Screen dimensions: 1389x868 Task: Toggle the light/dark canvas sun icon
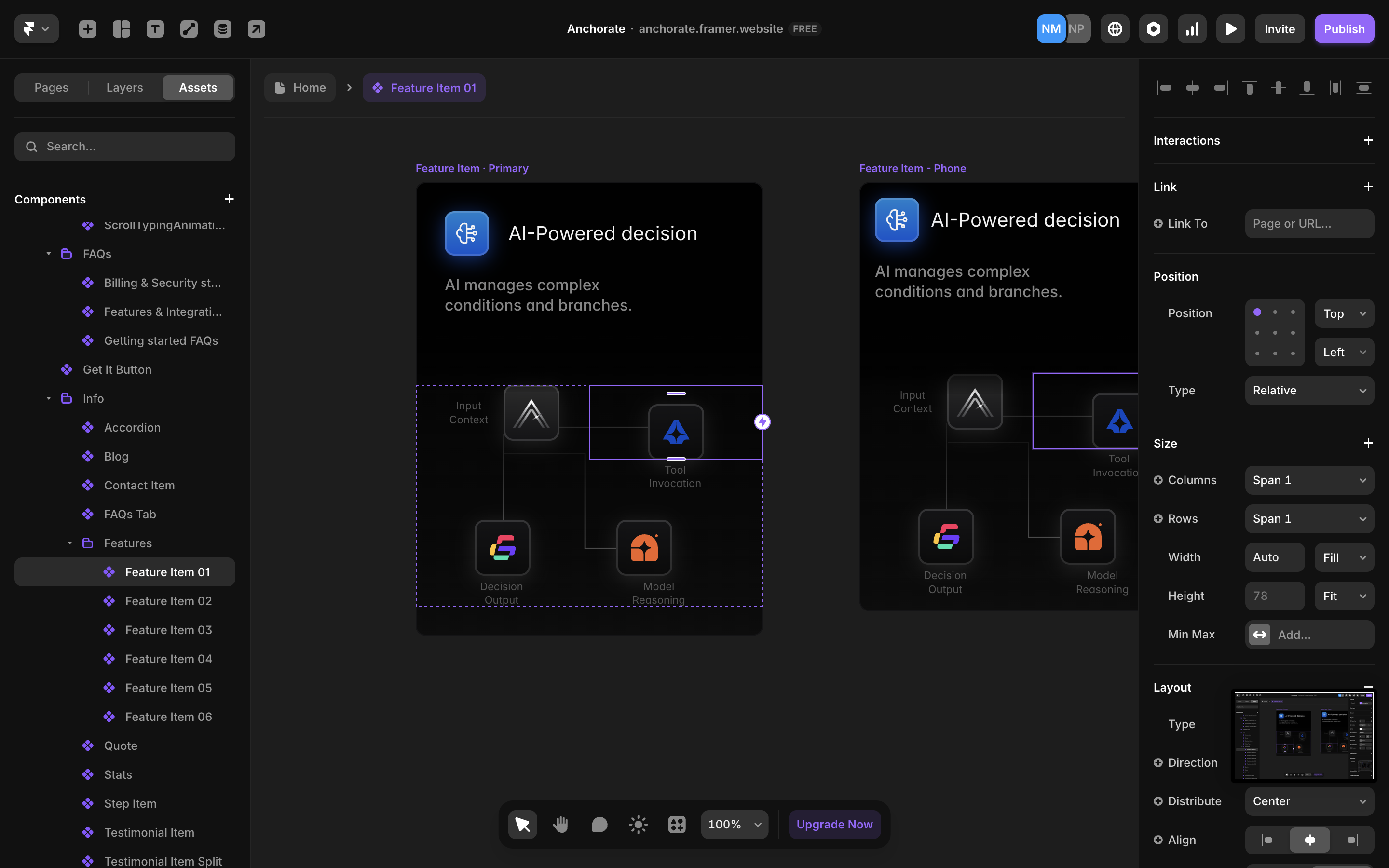[638, 825]
